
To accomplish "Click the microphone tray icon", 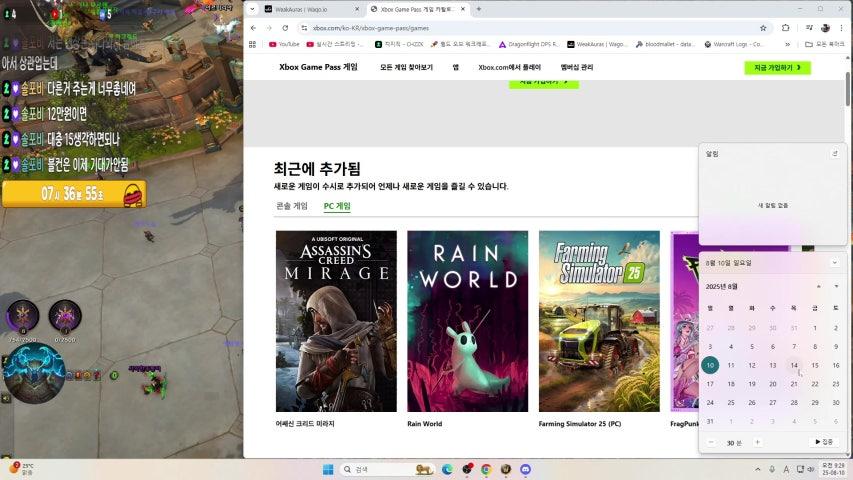I will tap(772, 469).
